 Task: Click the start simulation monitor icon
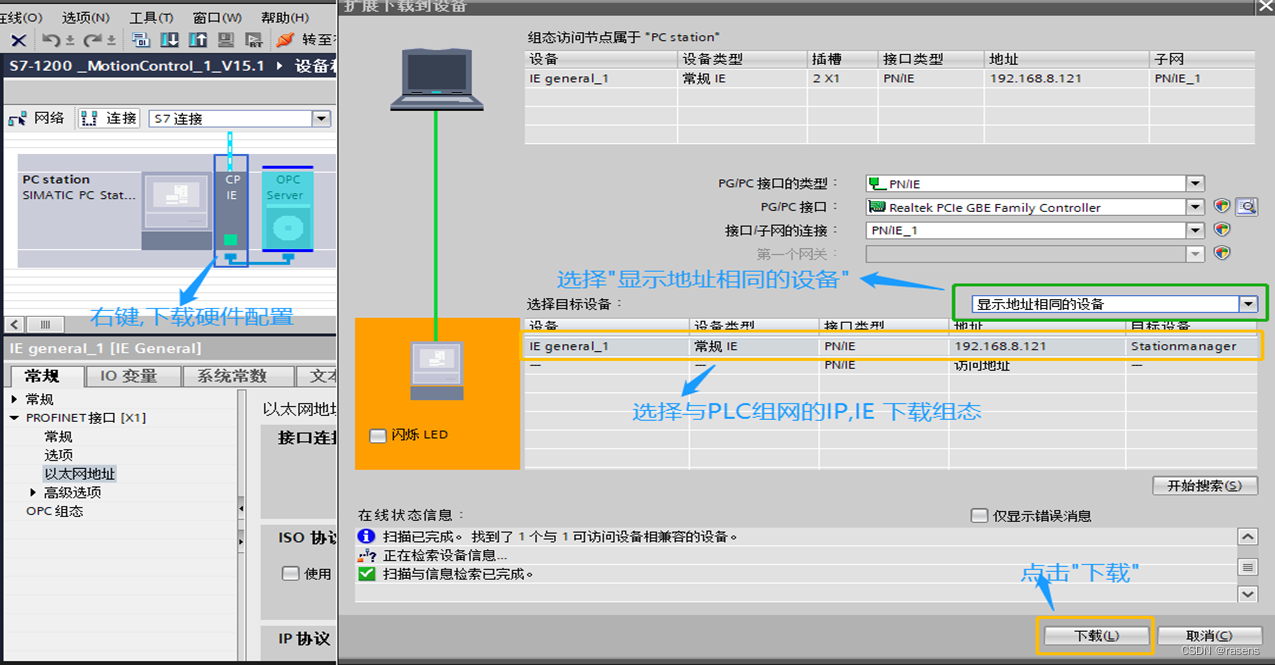(x=226, y=40)
